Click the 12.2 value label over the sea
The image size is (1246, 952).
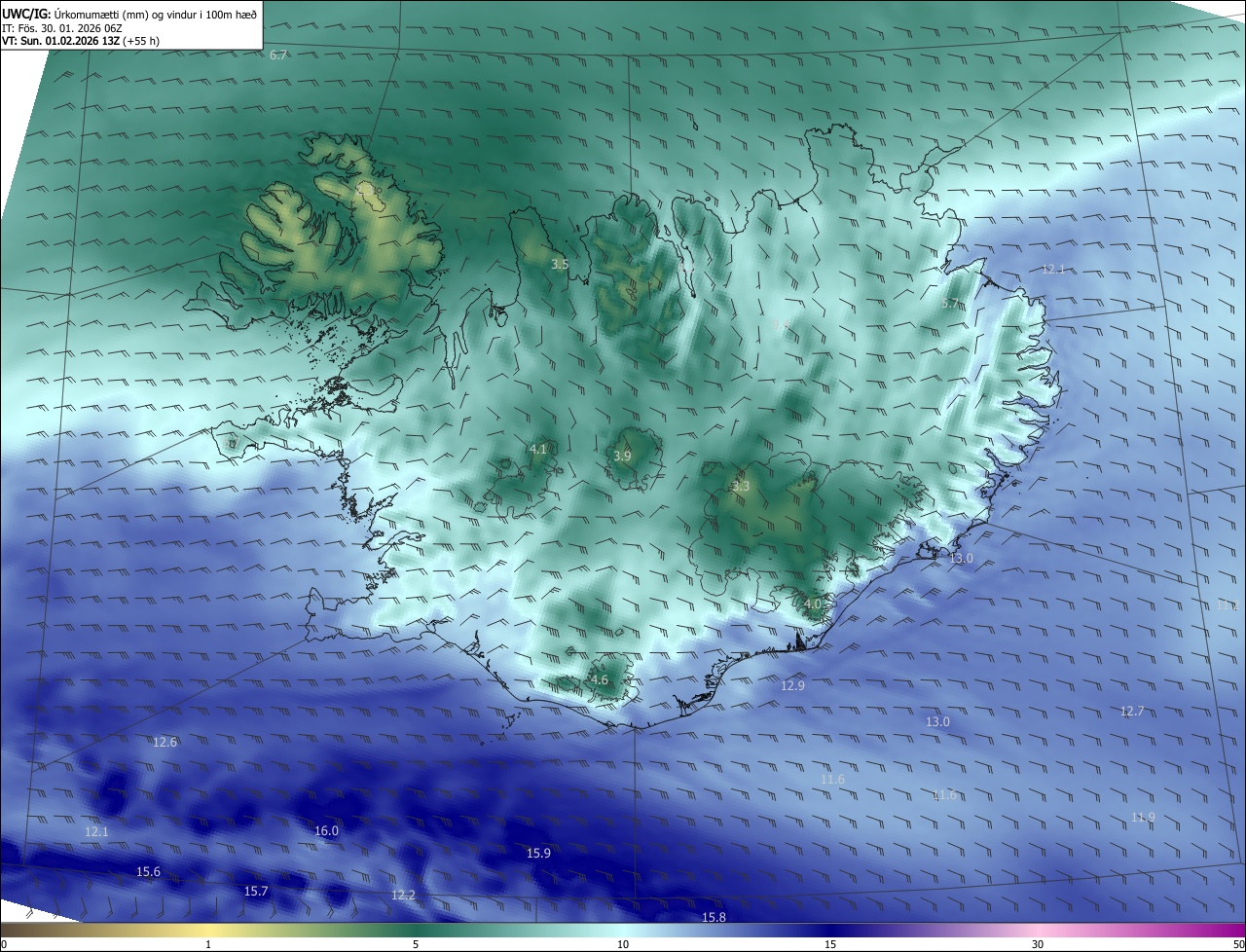tap(403, 895)
